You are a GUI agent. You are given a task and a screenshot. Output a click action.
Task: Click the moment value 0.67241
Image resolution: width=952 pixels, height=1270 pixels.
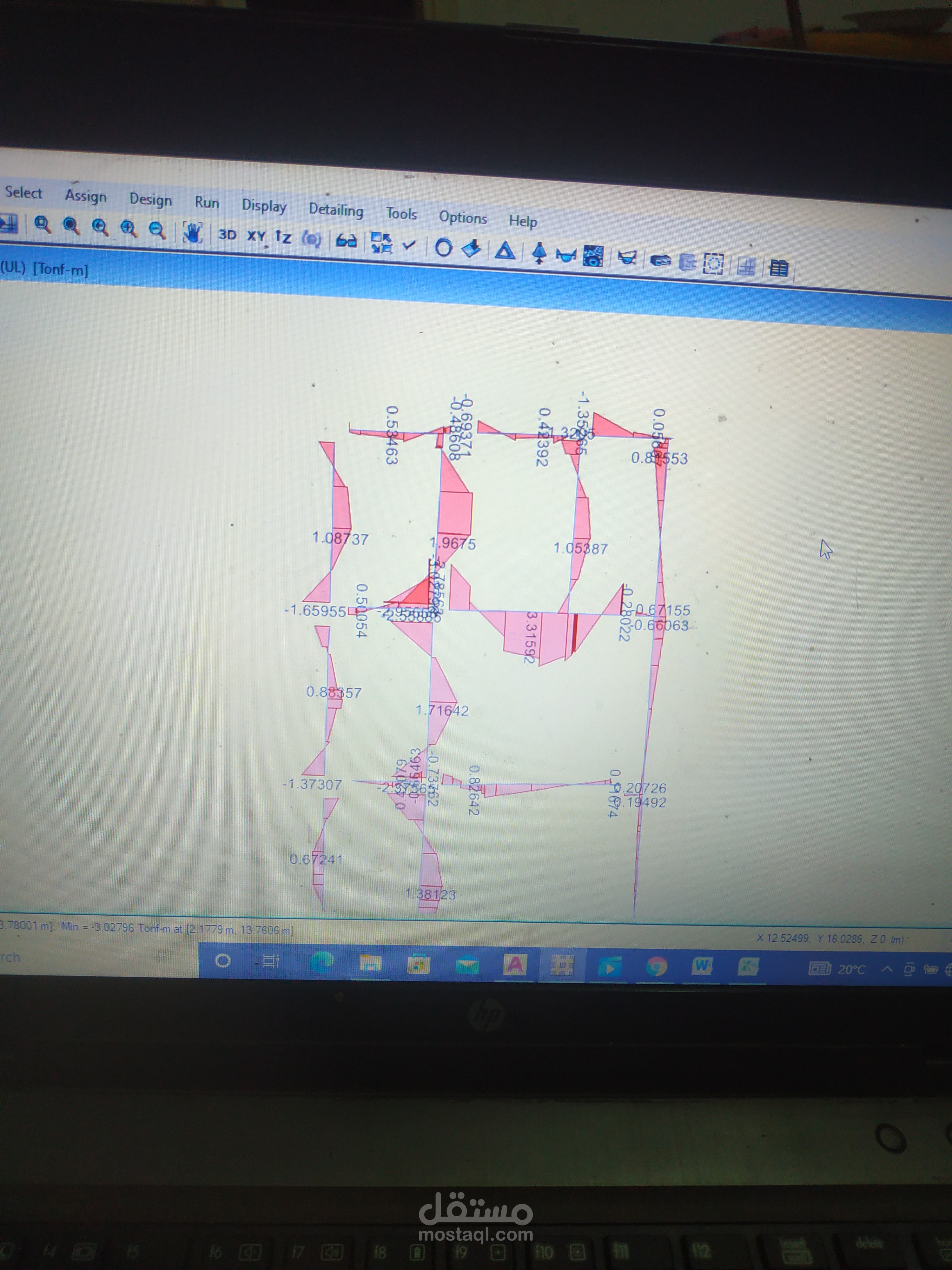[316, 859]
